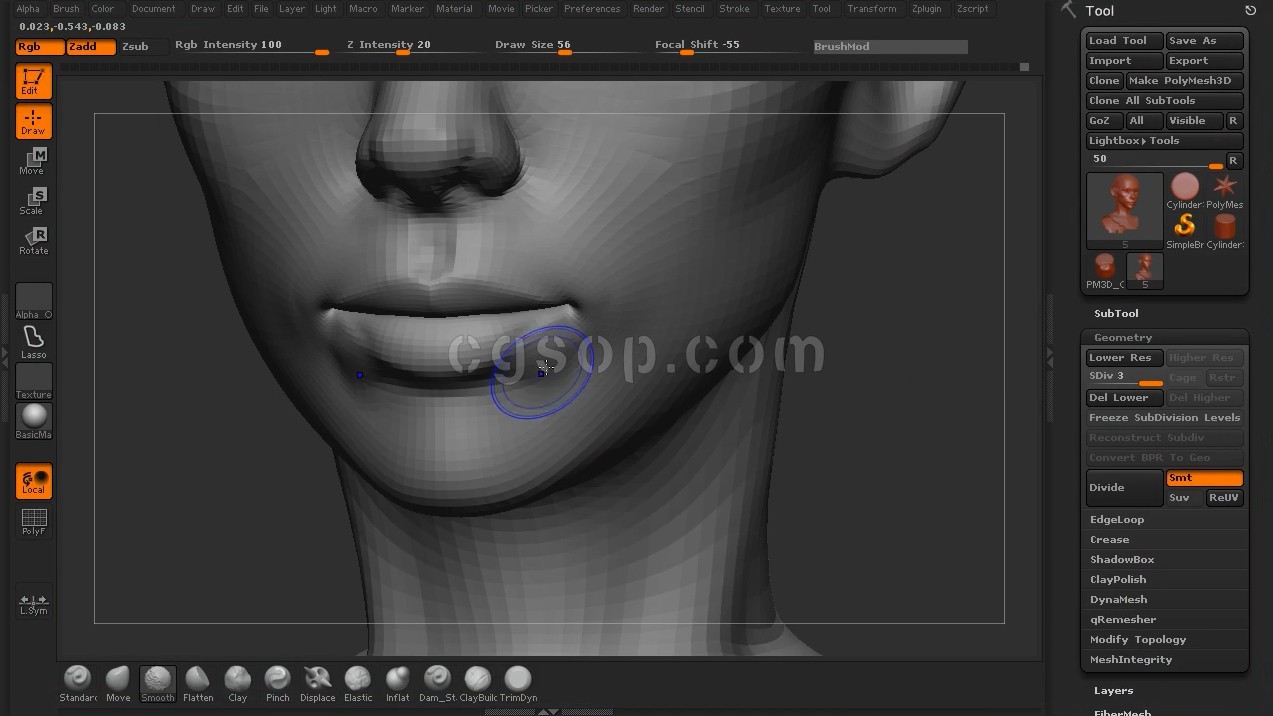Pick the TrimDynamic brush
The height and width of the screenshot is (716, 1273).
pyautogui.click(x=518, y=684)
